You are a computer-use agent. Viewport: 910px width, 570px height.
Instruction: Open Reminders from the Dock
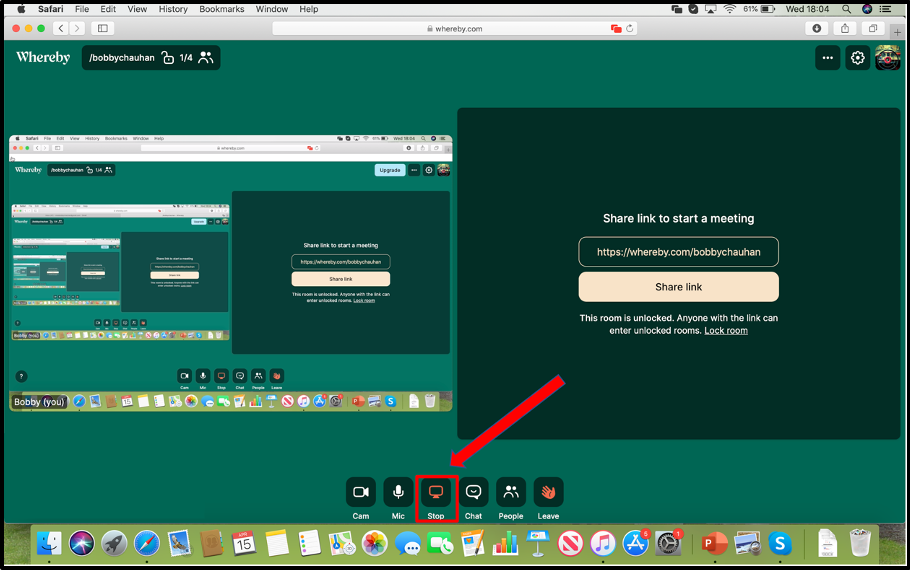click(309, 544)
